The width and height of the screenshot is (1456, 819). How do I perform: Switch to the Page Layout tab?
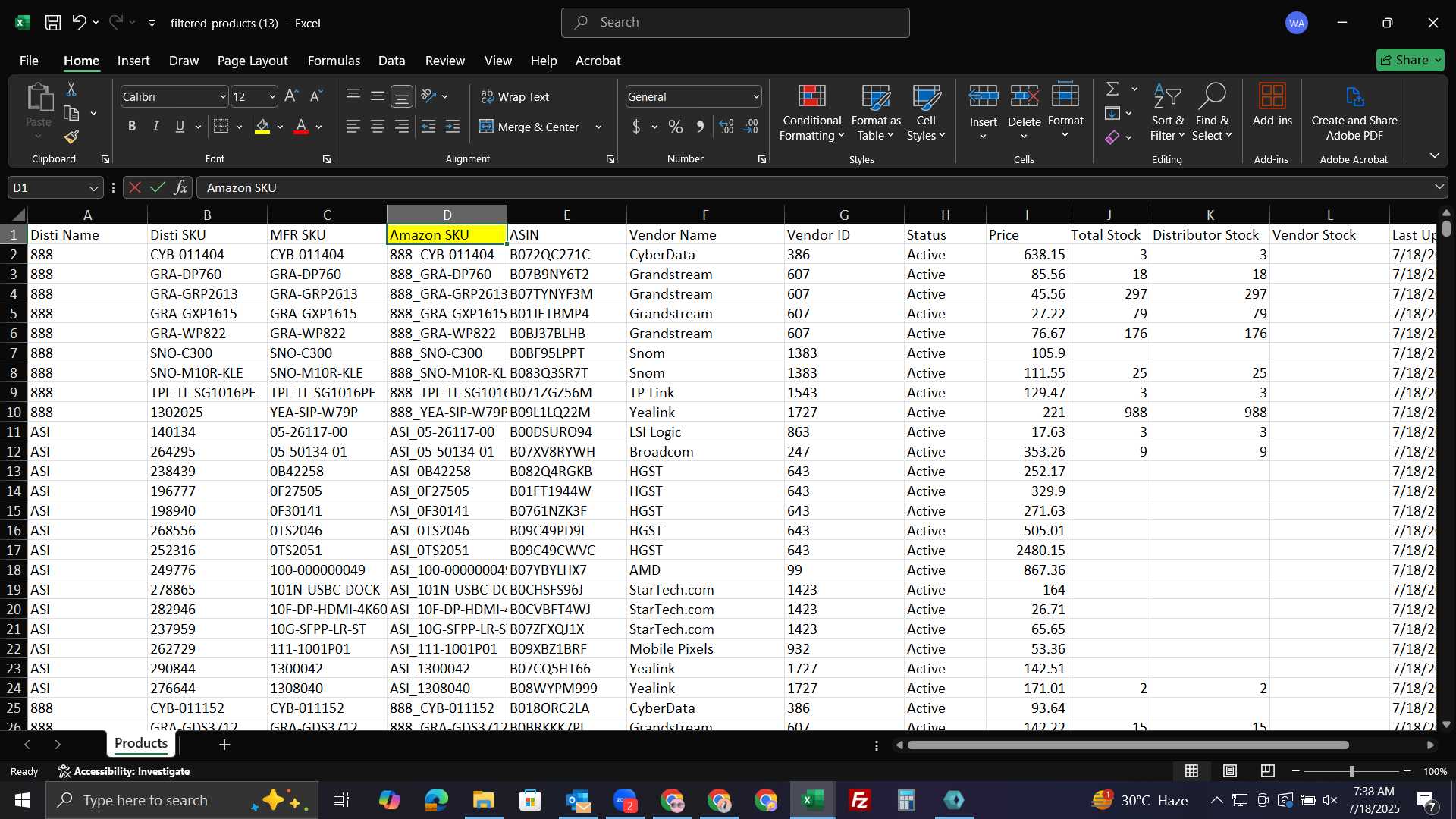tap(253, 61)
